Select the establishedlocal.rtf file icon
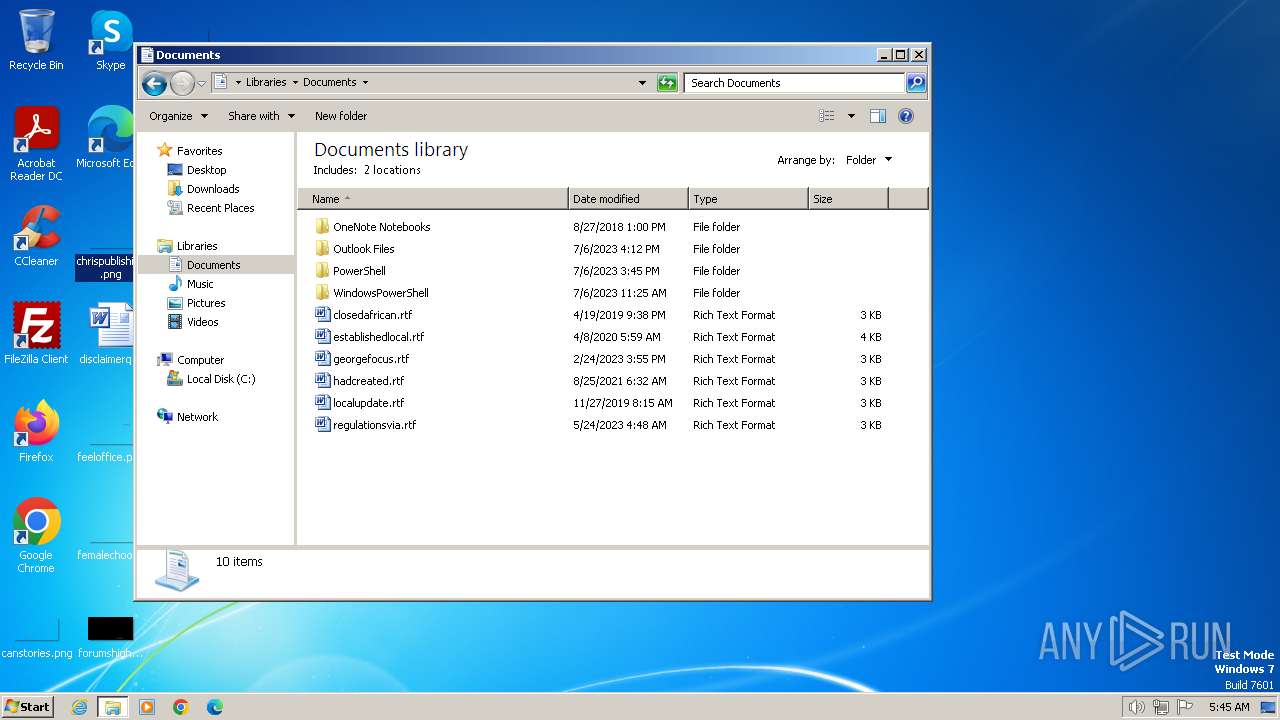This screenshot has width=1280, height=720. pyautogui.click(x=322, y=337)
